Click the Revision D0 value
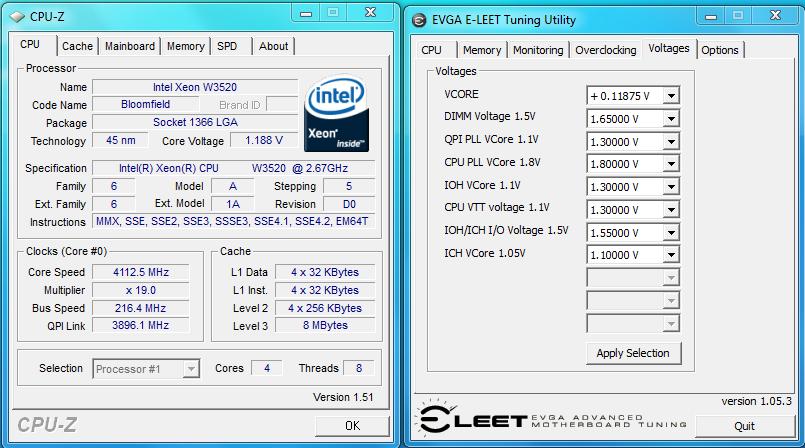 click(349, 204)
